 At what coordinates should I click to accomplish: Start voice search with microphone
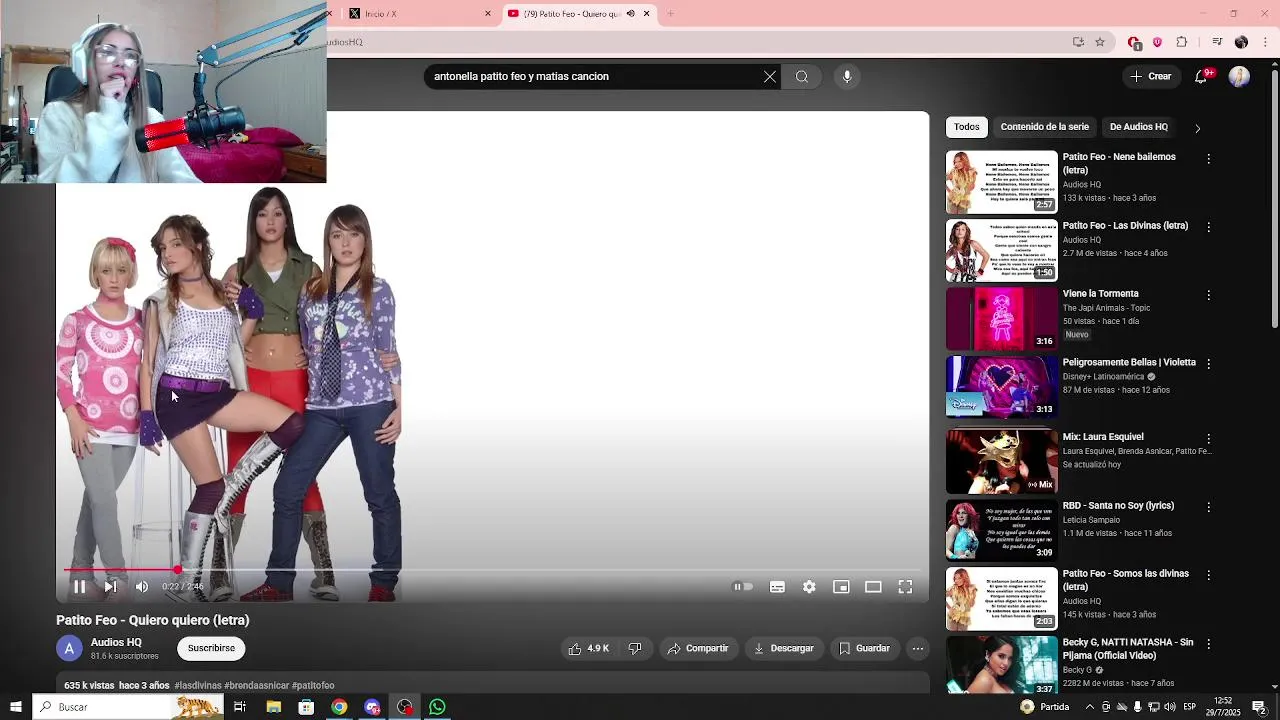click(847, 77)
